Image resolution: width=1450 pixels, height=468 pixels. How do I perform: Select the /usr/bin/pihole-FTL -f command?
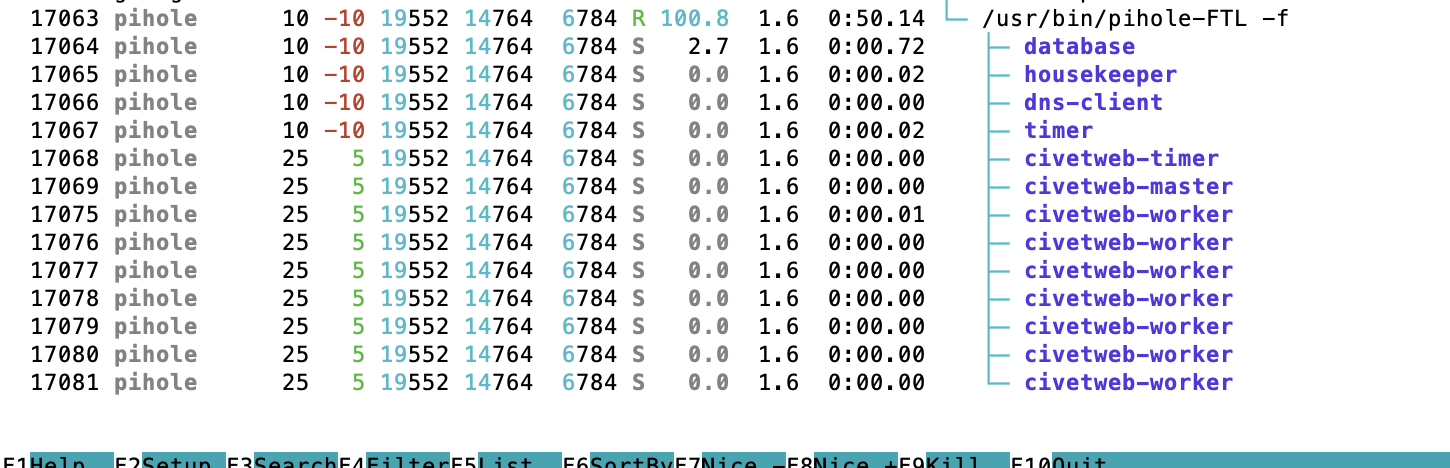click(1135, 18)
